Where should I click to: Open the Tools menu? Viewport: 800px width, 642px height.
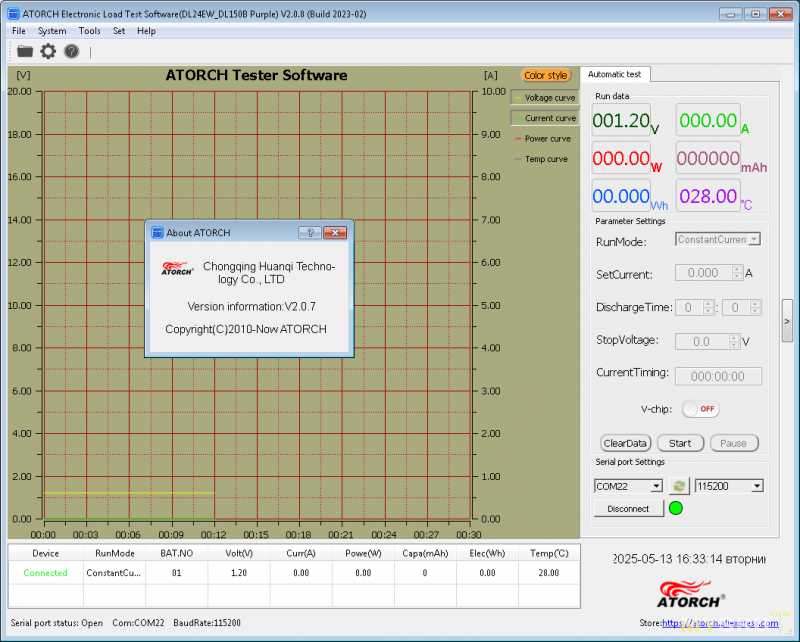point(89,31)
